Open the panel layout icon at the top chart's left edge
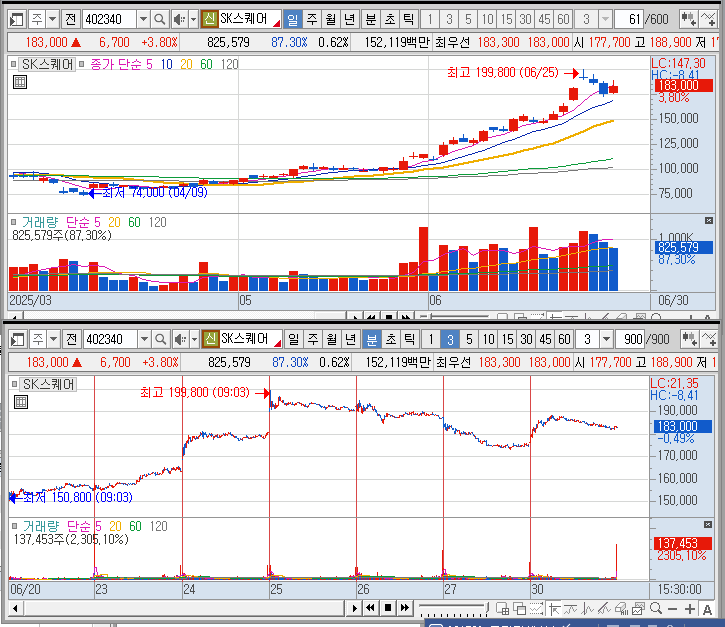 click(17, 19)
